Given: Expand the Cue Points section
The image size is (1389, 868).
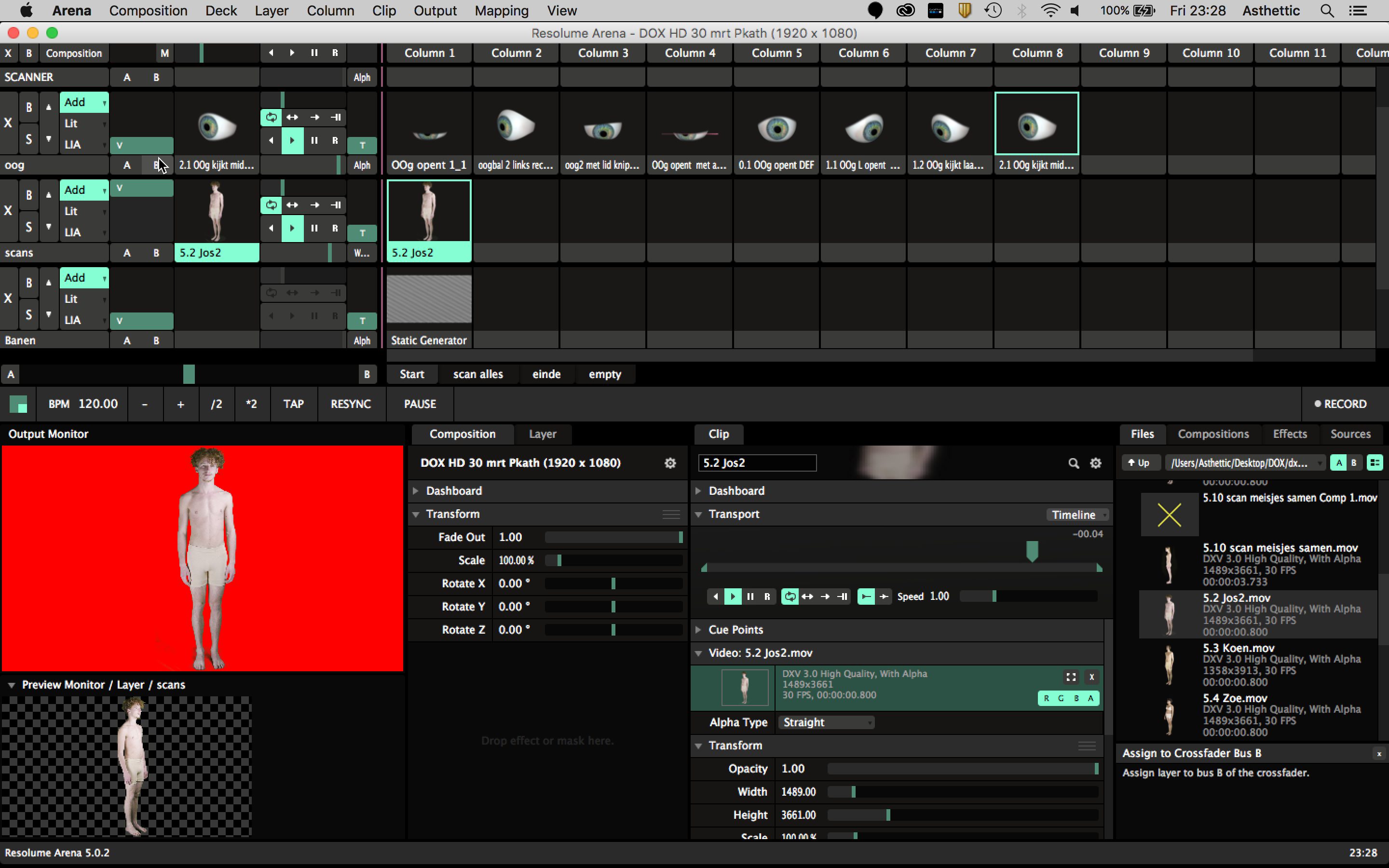Looking at the screenshot, I should click(x=698, y=630).
